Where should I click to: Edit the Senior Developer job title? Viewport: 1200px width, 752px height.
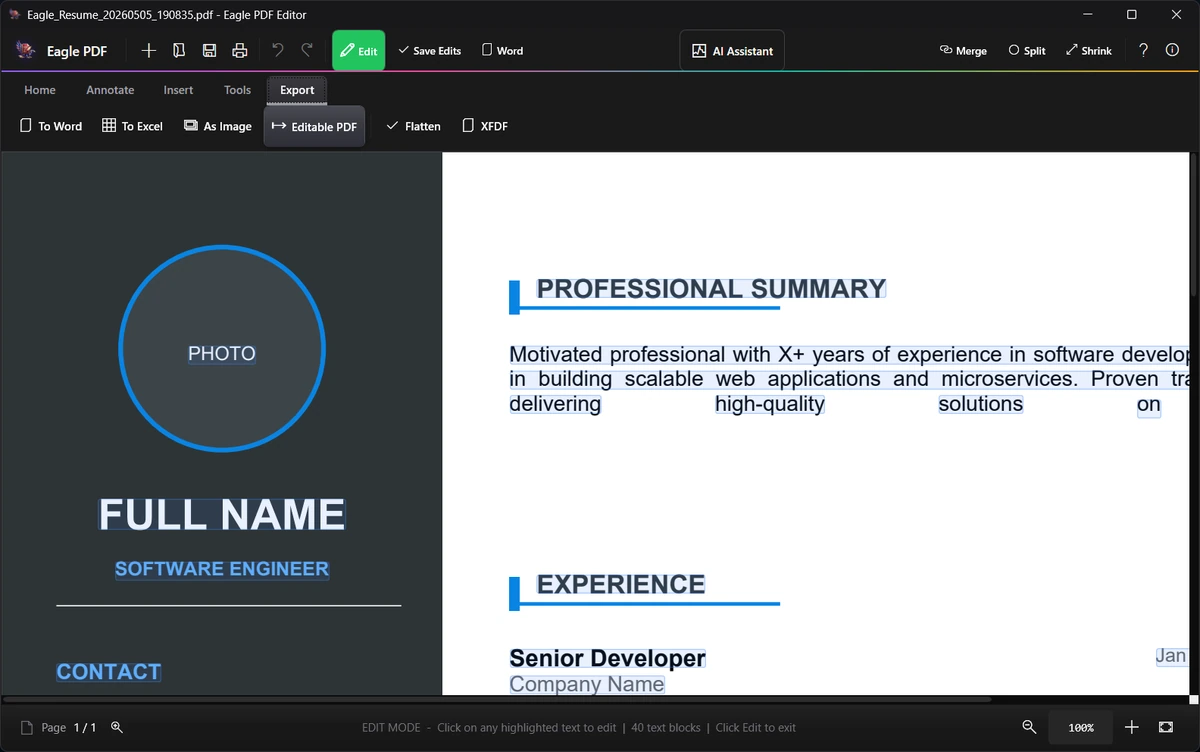point(608,658)
